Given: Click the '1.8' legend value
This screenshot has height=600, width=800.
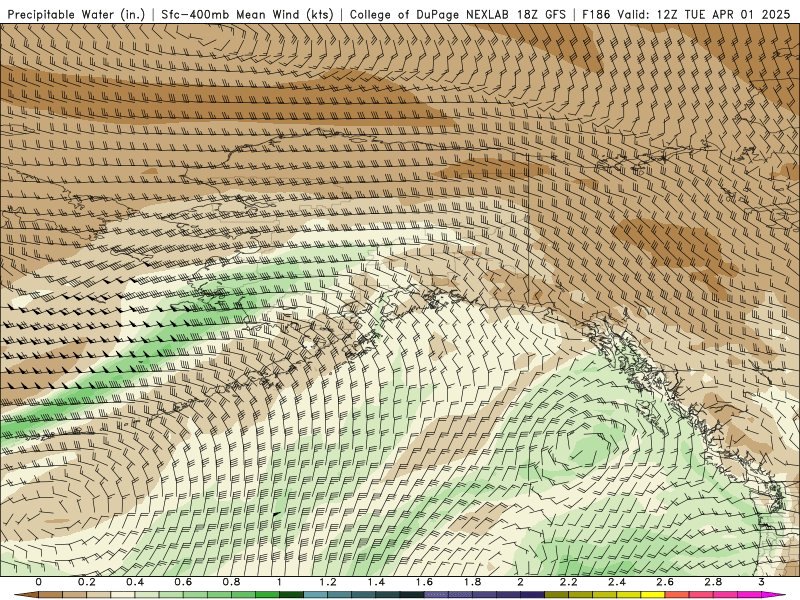Looking at the screenshot, I should pos(472,582).
